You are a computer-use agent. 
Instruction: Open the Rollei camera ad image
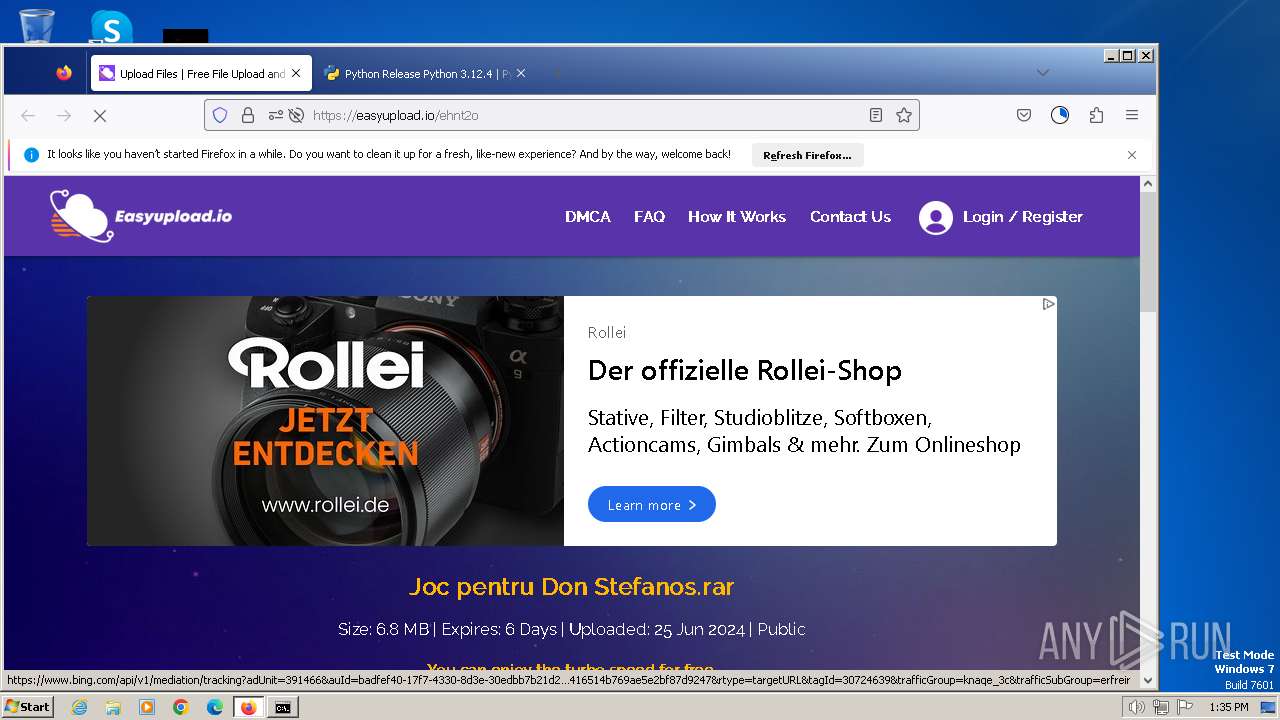point(325,421)
